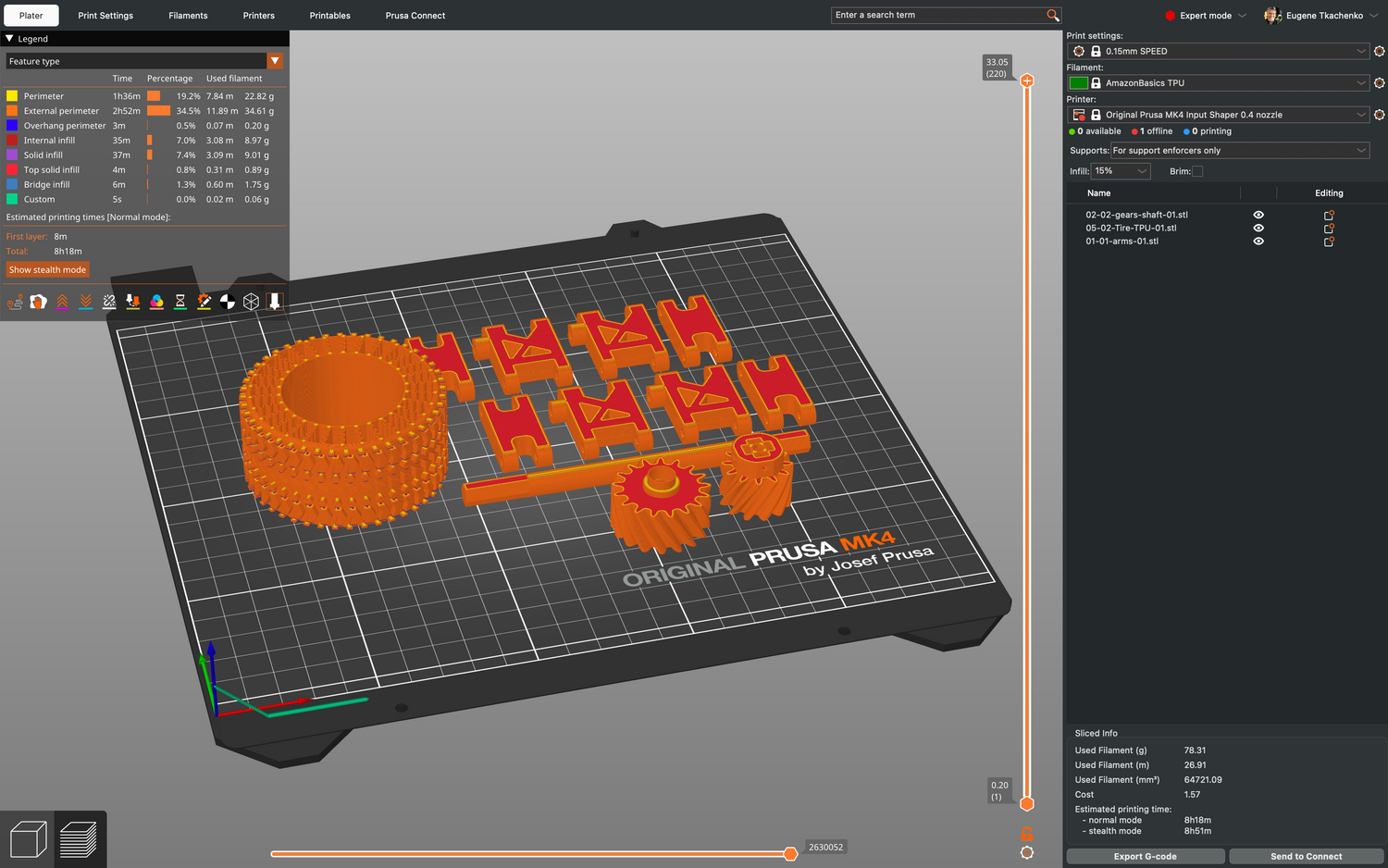
Task: Enable the Brim checkbox
Action: [x=1197, y=171]
